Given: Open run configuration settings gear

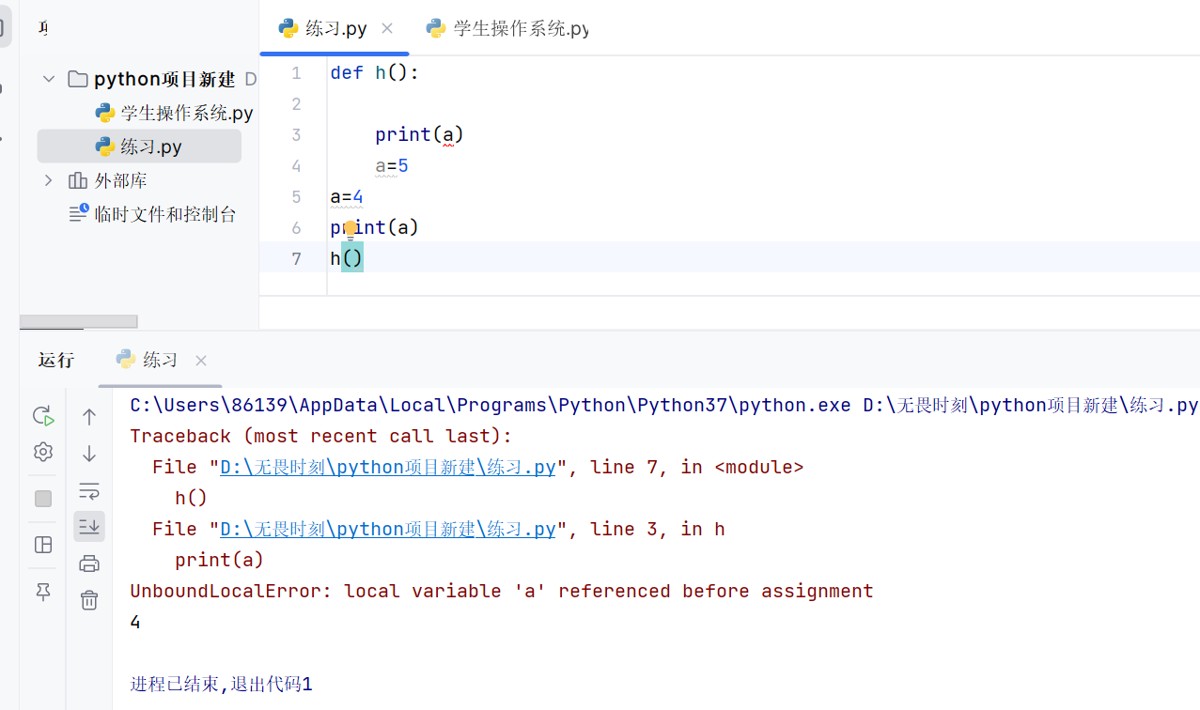Looking at the screenshot, I should [x=43, y=452].
